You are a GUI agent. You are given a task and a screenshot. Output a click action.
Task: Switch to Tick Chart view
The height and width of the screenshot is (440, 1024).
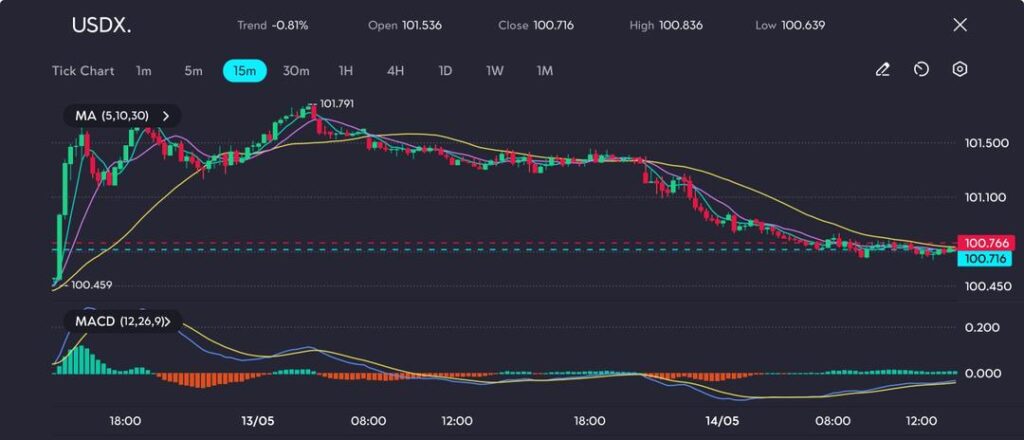pyautogui.click(x=83, y=71)
